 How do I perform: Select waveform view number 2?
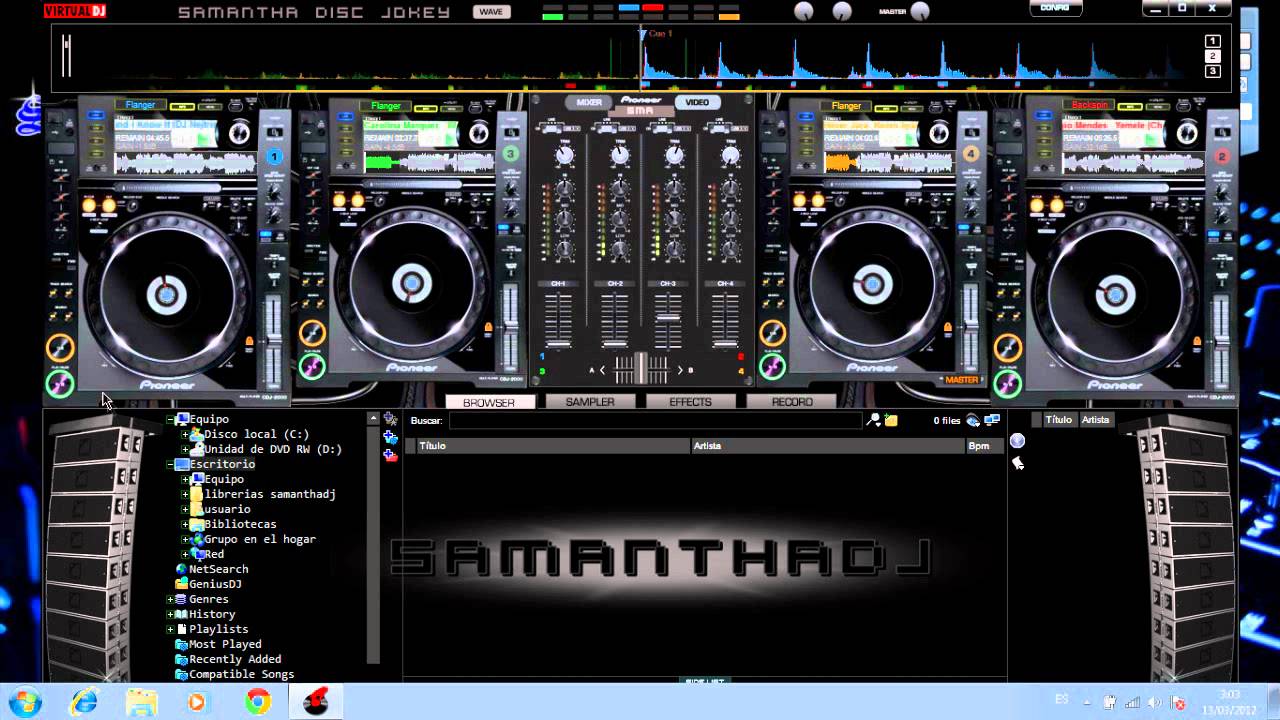[x=1212, y=56]
